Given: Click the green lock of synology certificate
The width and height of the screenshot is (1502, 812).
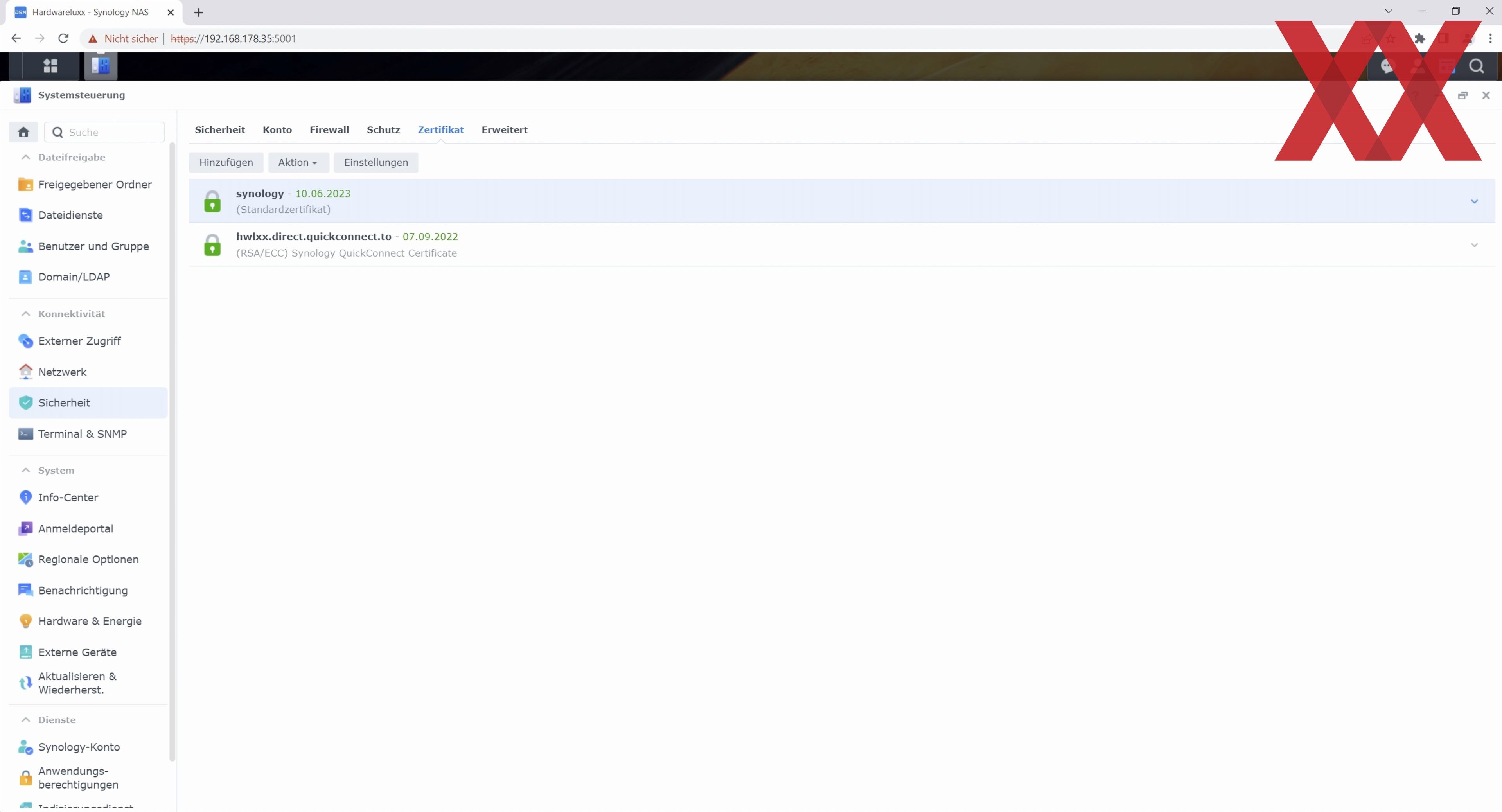Looking at the screenshot, I should pos(212,202).
